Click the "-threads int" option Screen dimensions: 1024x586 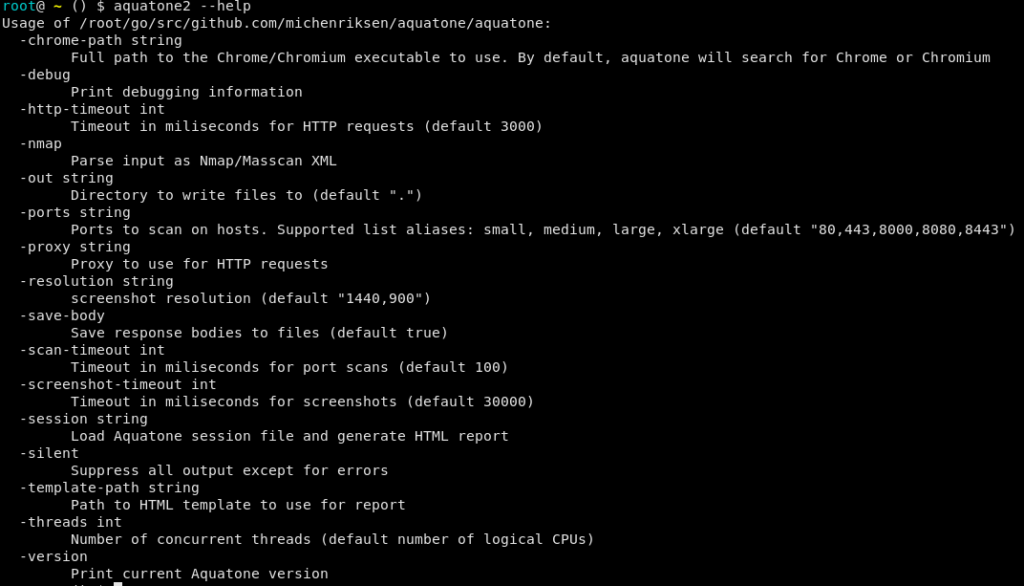pyautogui.click(x=71, y=523)
